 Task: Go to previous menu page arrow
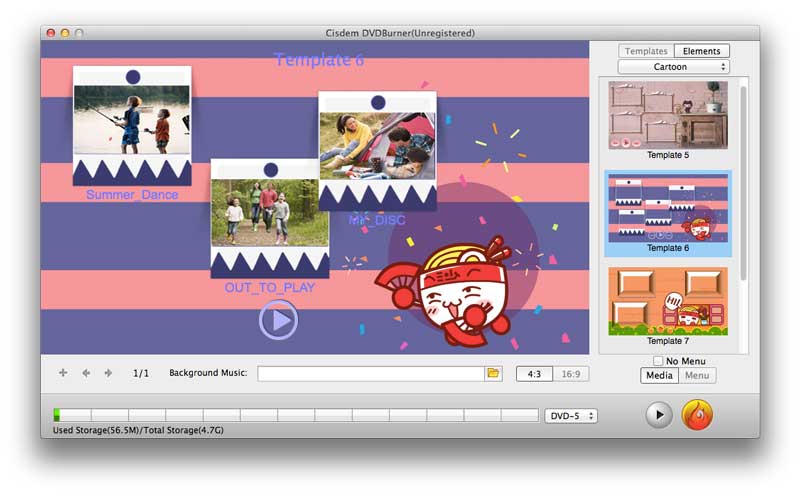coord(86,373)
